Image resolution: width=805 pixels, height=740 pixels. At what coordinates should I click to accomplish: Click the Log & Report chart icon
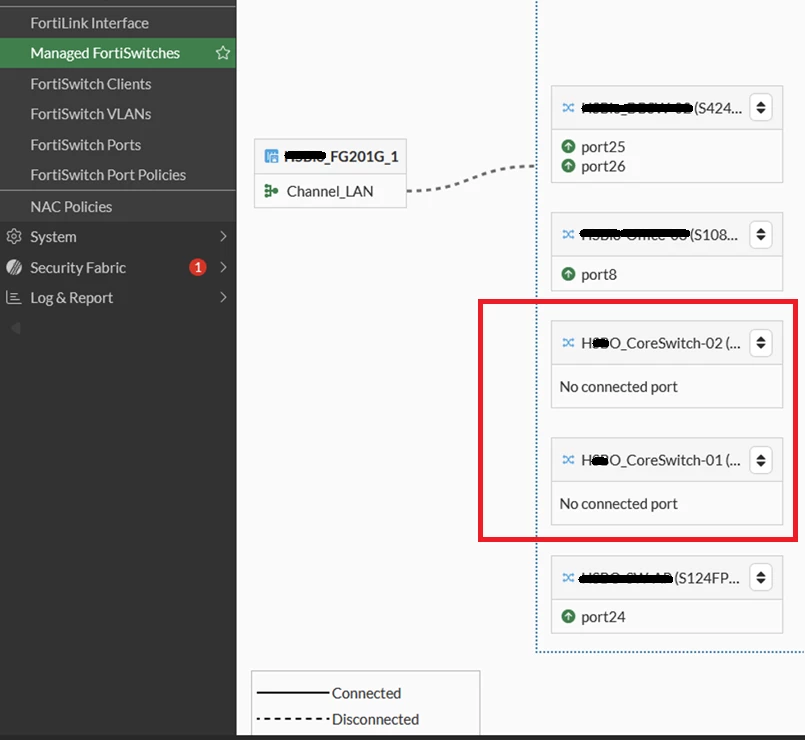click(x=14, y=297)
